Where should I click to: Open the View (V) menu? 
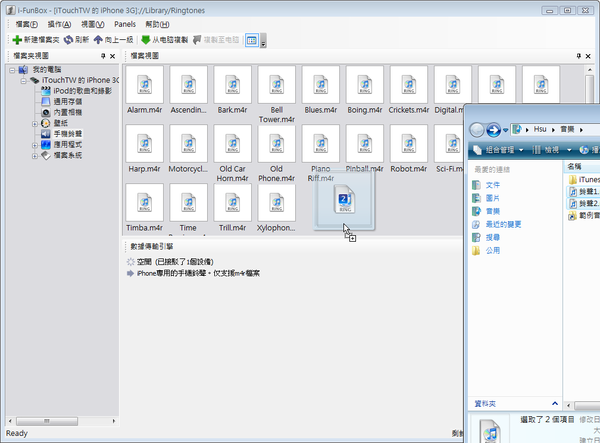[93, 24]
